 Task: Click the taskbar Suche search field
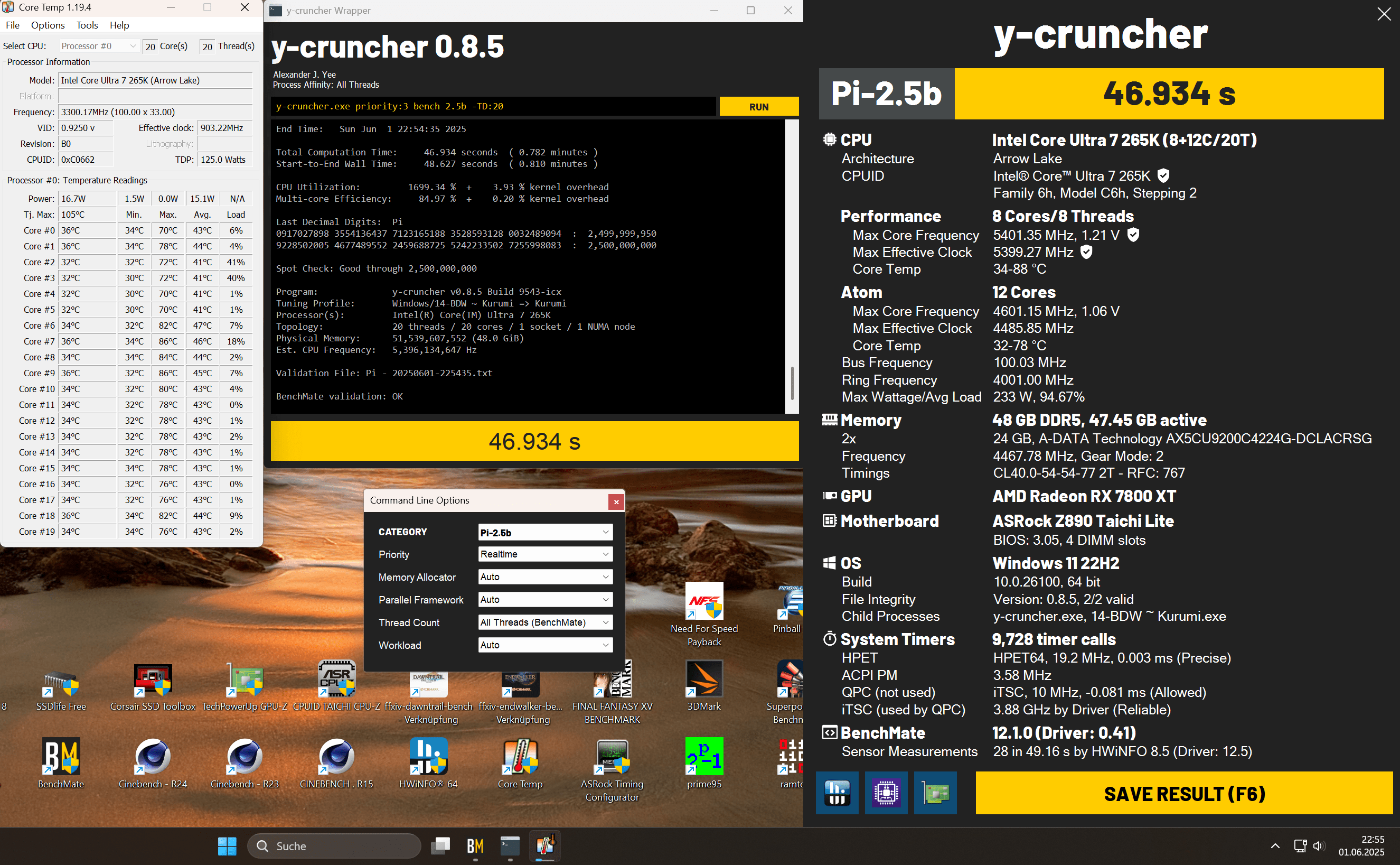[x=334, y=845]
